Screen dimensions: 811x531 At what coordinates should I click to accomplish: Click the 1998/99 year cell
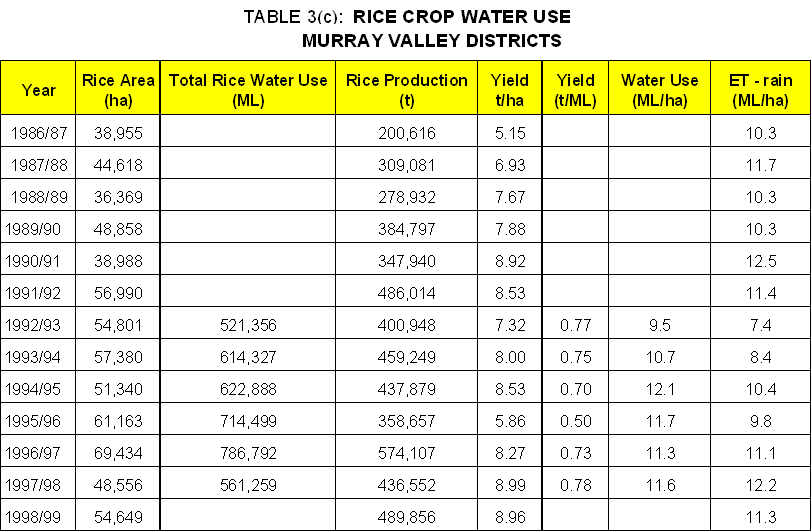[39, 518]
